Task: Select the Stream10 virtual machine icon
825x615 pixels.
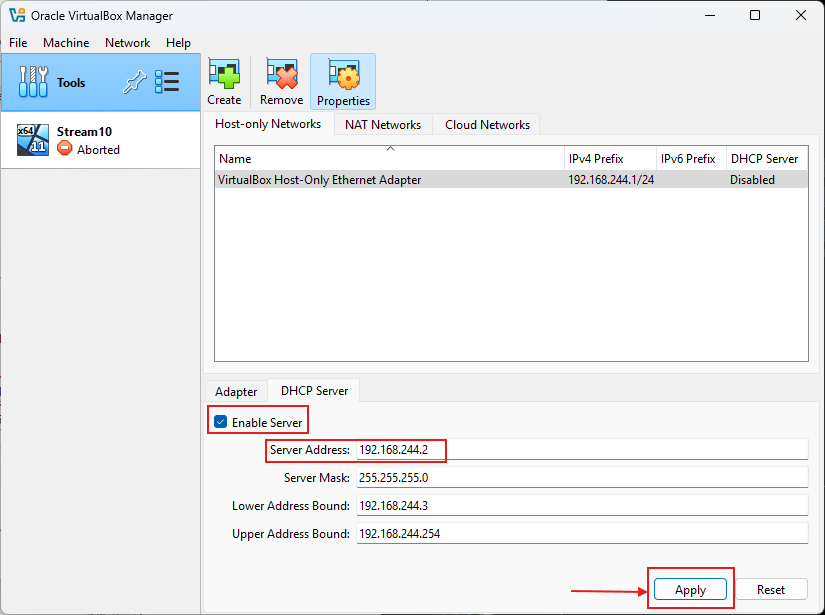Action: coord(33,140)
